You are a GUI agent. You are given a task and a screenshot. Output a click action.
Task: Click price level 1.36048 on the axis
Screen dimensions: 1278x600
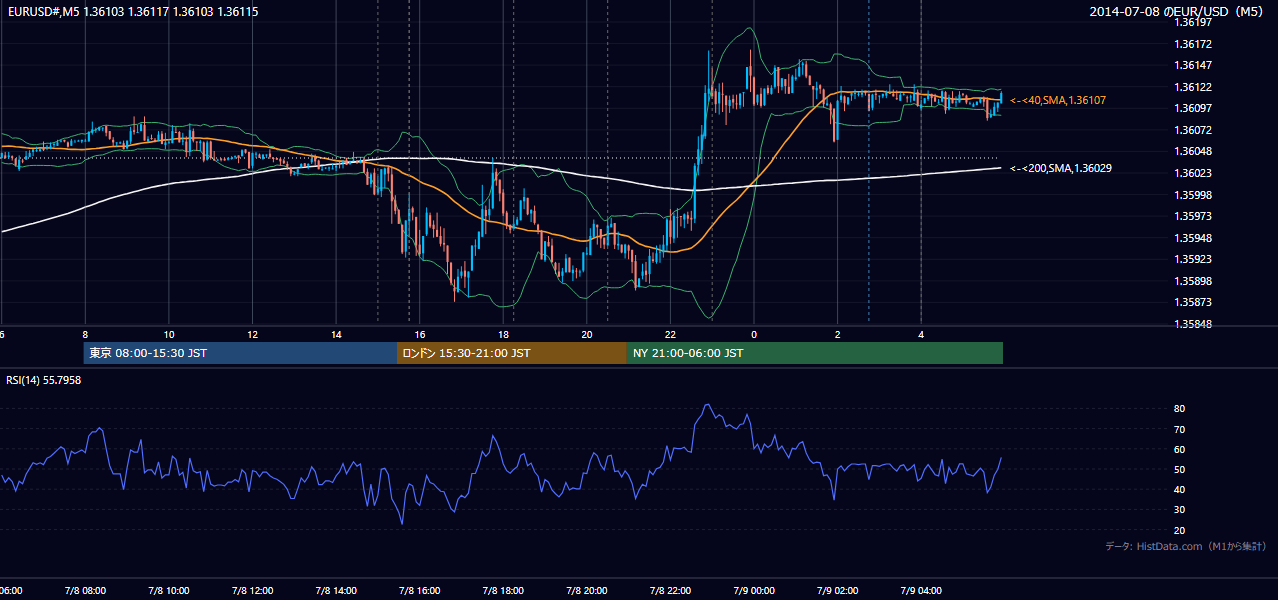point(1193,151)
